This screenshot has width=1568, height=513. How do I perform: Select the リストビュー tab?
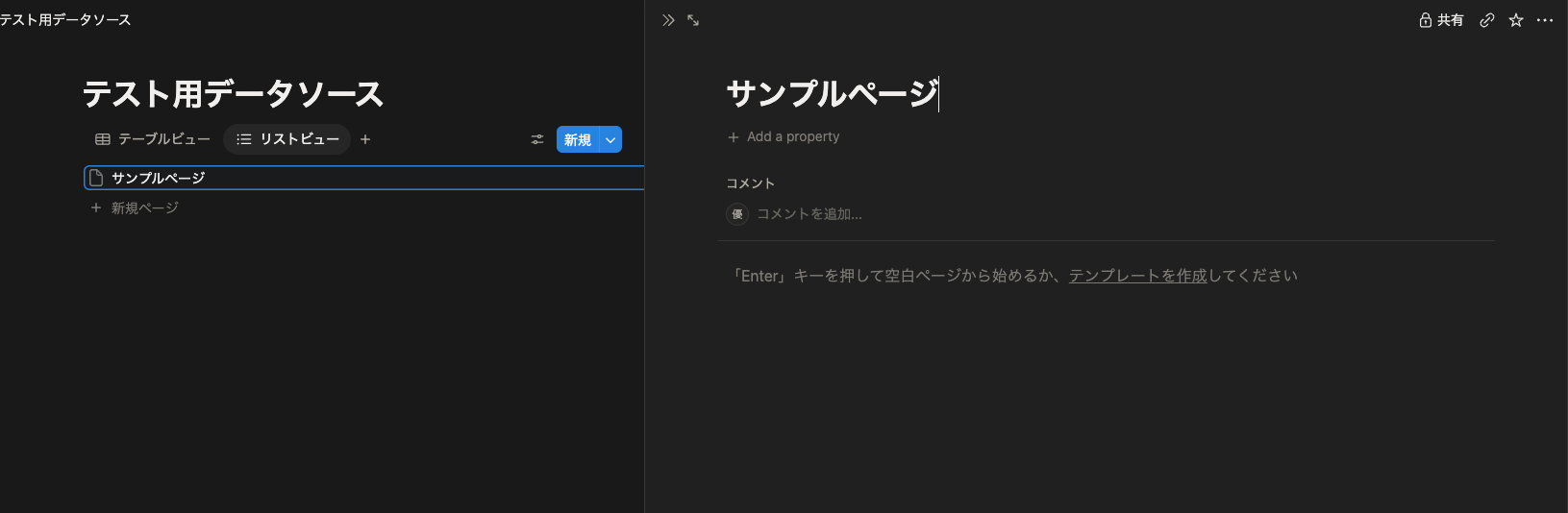click(287, 139)
